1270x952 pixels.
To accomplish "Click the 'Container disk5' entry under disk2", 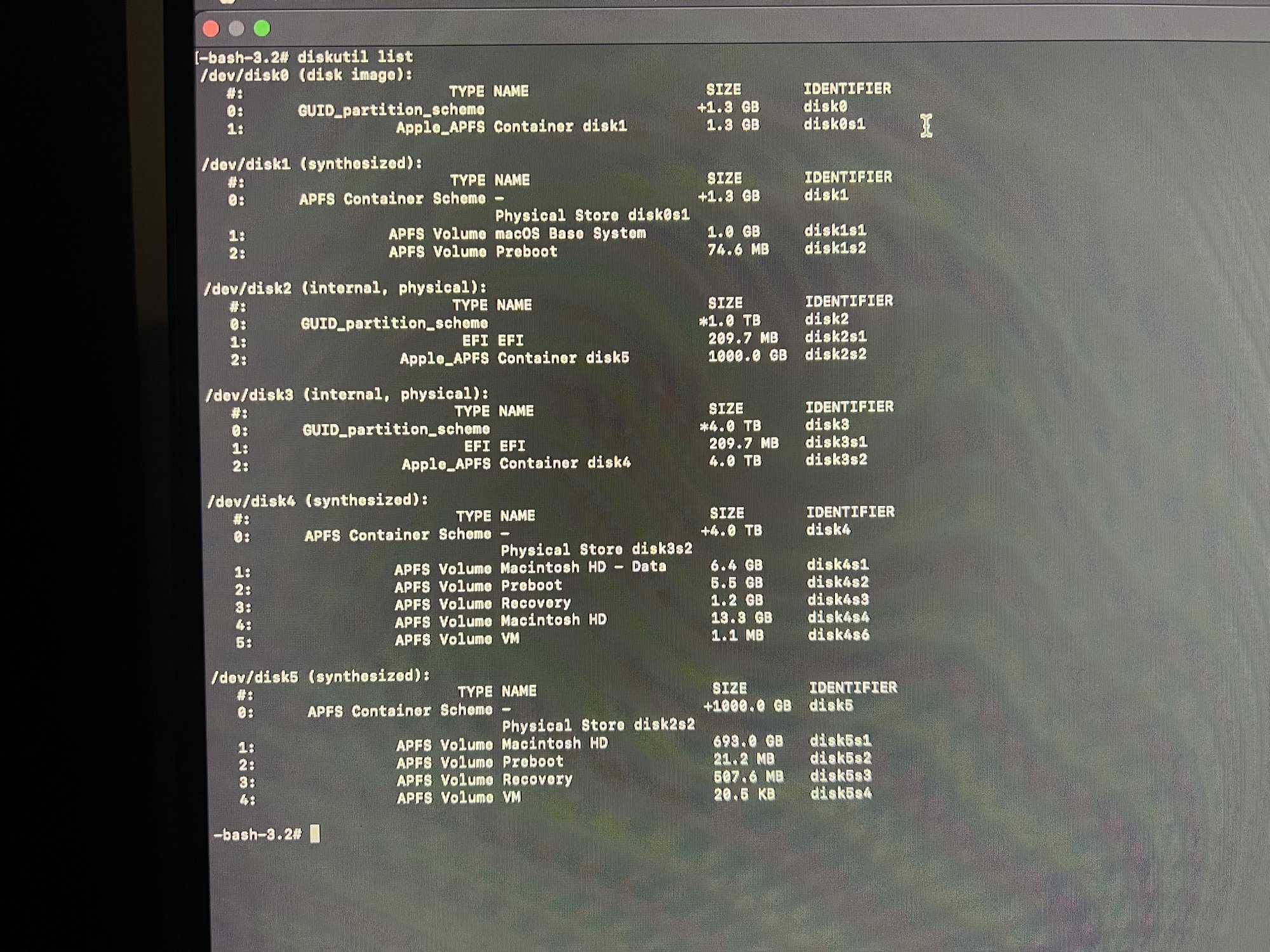I will click(563, 358).
